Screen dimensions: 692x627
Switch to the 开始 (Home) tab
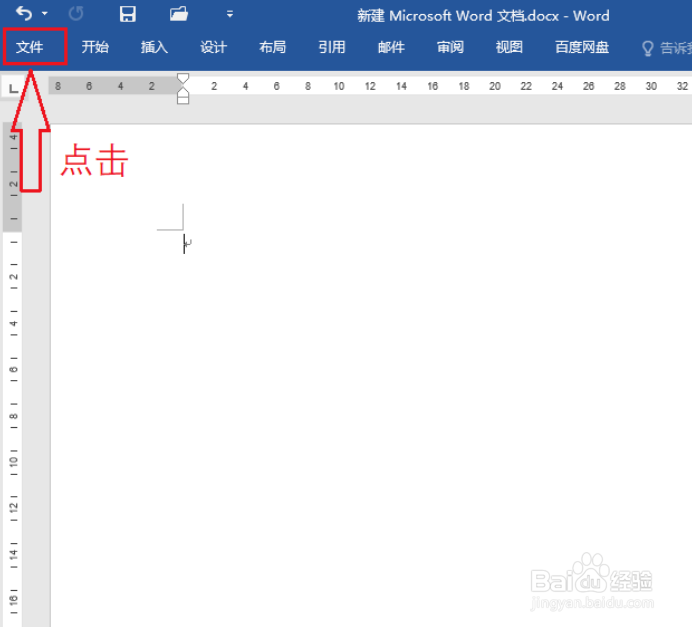point(95,47)
